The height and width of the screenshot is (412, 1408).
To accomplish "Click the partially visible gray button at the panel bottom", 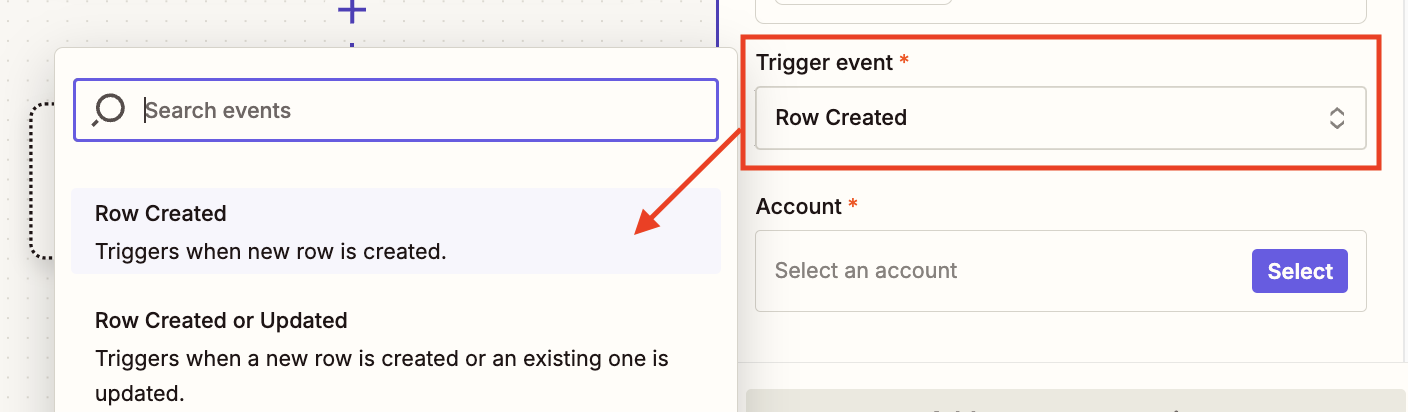I will 1076,401.
